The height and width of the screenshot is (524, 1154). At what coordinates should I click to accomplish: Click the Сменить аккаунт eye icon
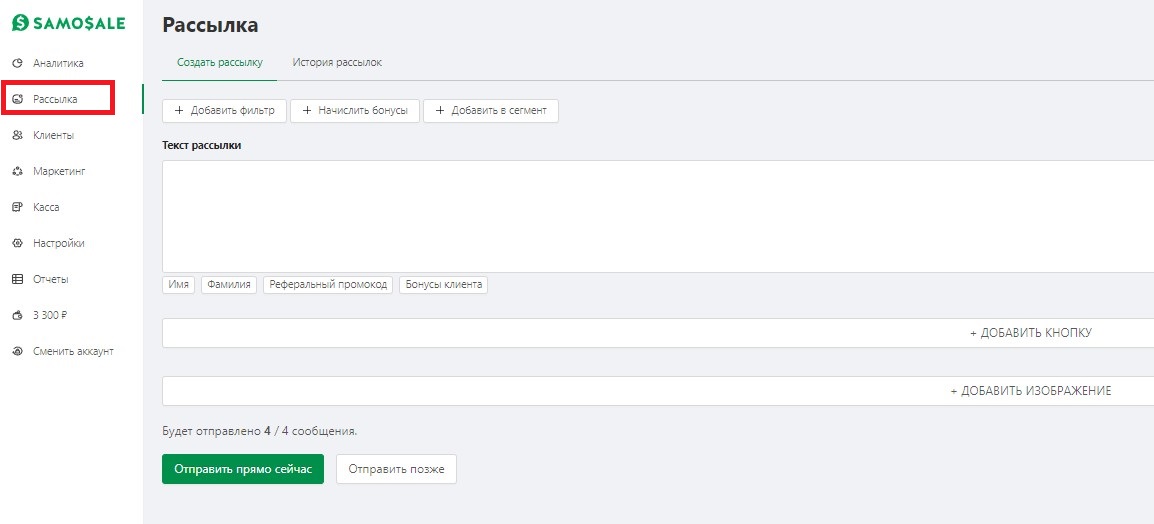tap(18, 352)
